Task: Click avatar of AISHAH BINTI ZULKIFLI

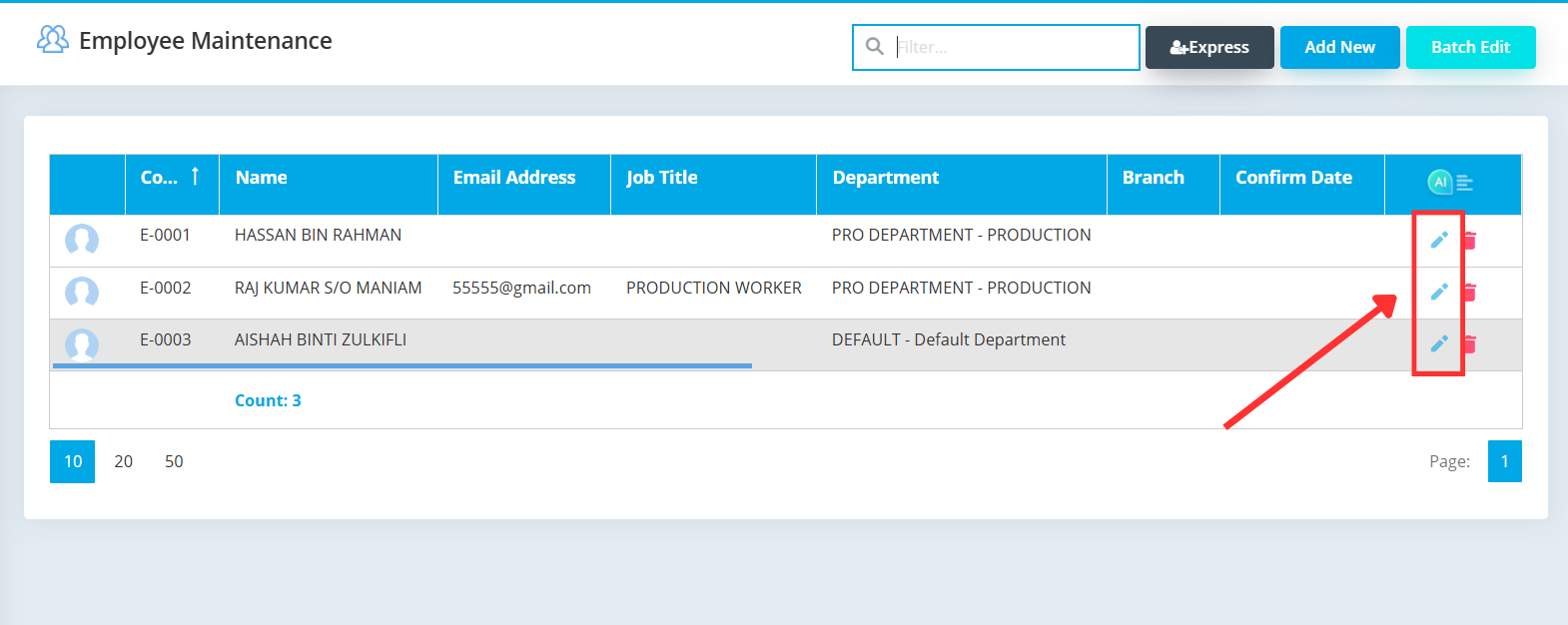Action: tap(82, 343)
